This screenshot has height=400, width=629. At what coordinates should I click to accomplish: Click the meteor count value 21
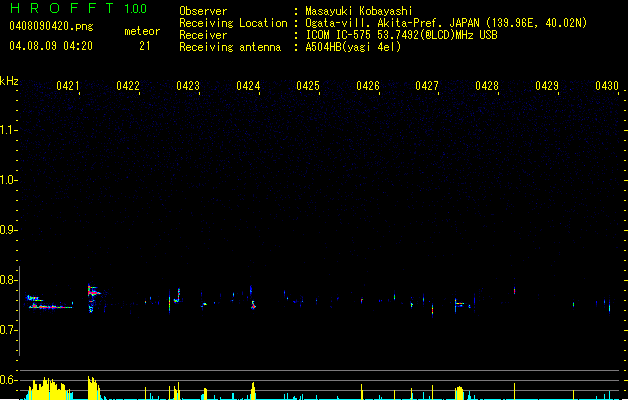pos(145,46)
